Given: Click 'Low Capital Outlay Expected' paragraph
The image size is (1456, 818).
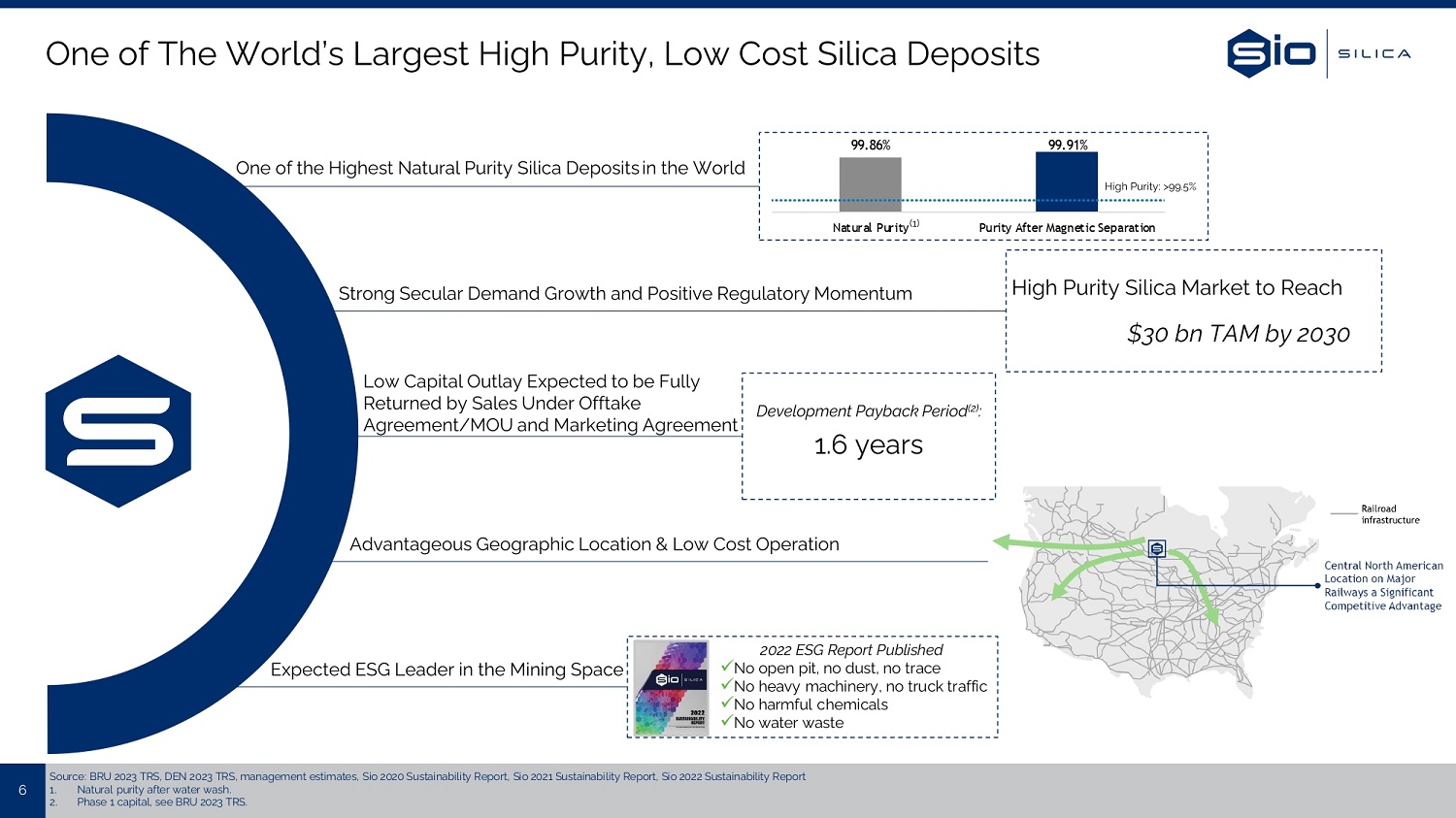Looking at the screenshot, I should point(550,404).
